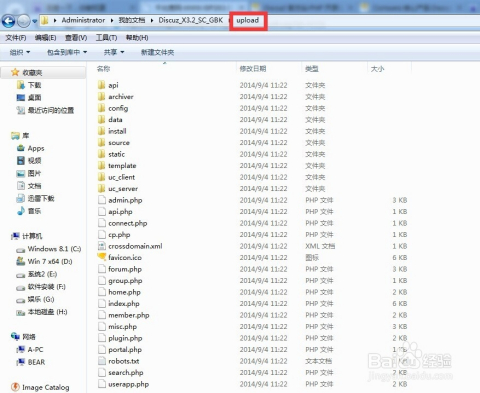The width and height of the screenshot is (480, 393).
Task: Sort by the 修改日期 column header
Action: (x=253, y=69)
